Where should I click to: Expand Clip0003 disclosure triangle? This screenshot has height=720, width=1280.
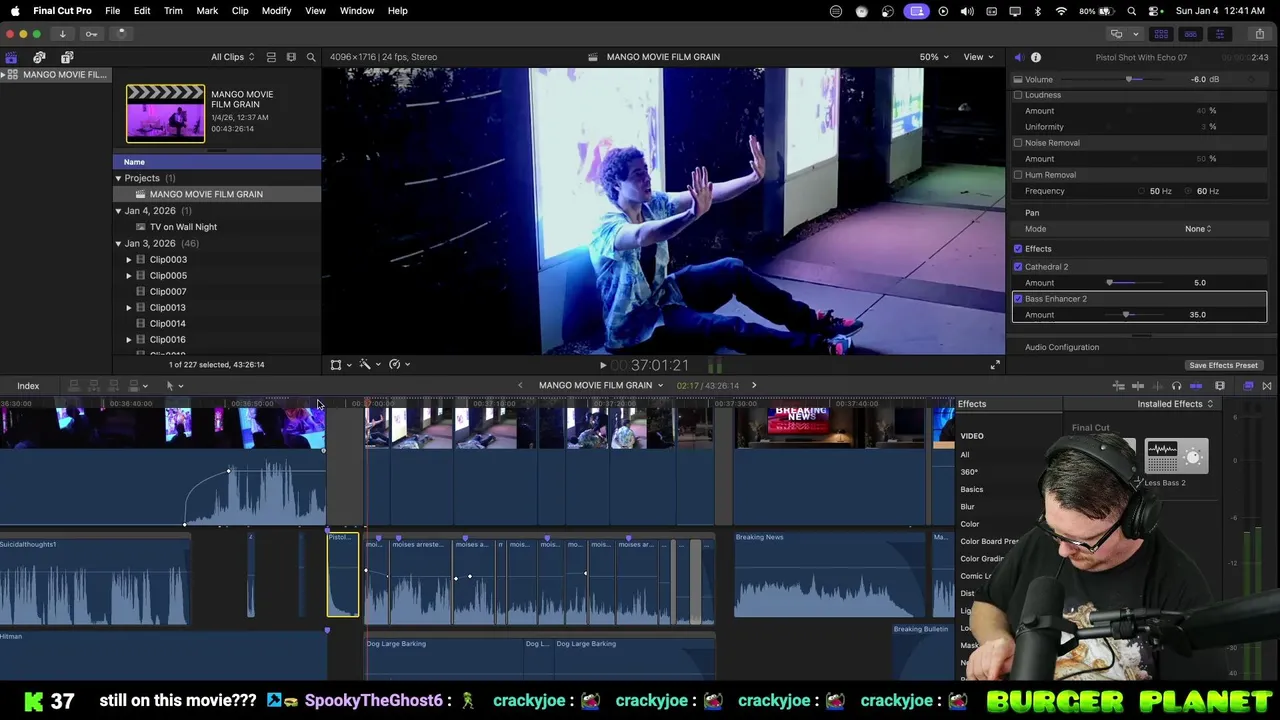128,260
